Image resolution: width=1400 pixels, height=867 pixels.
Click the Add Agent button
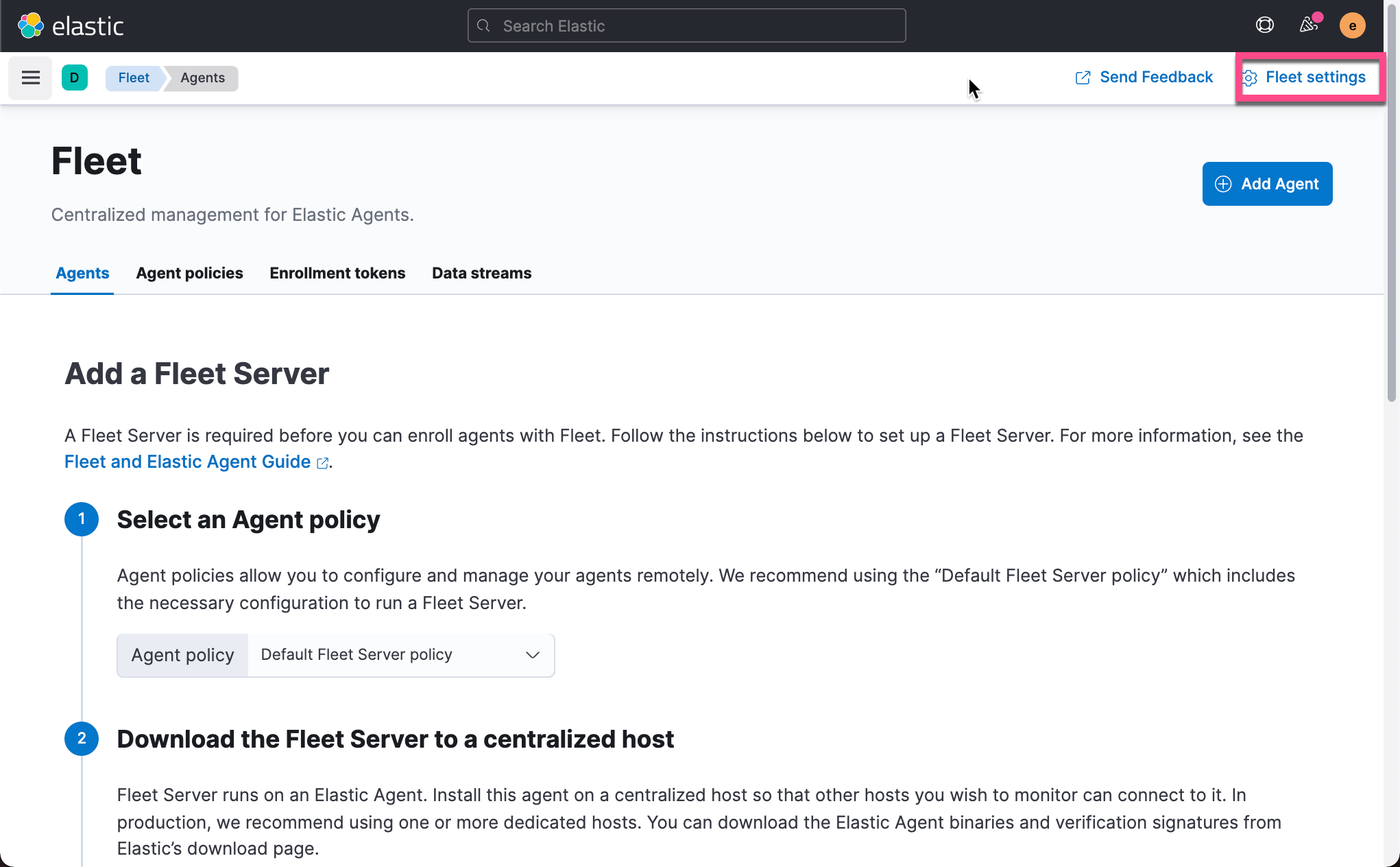point(1267,184)
